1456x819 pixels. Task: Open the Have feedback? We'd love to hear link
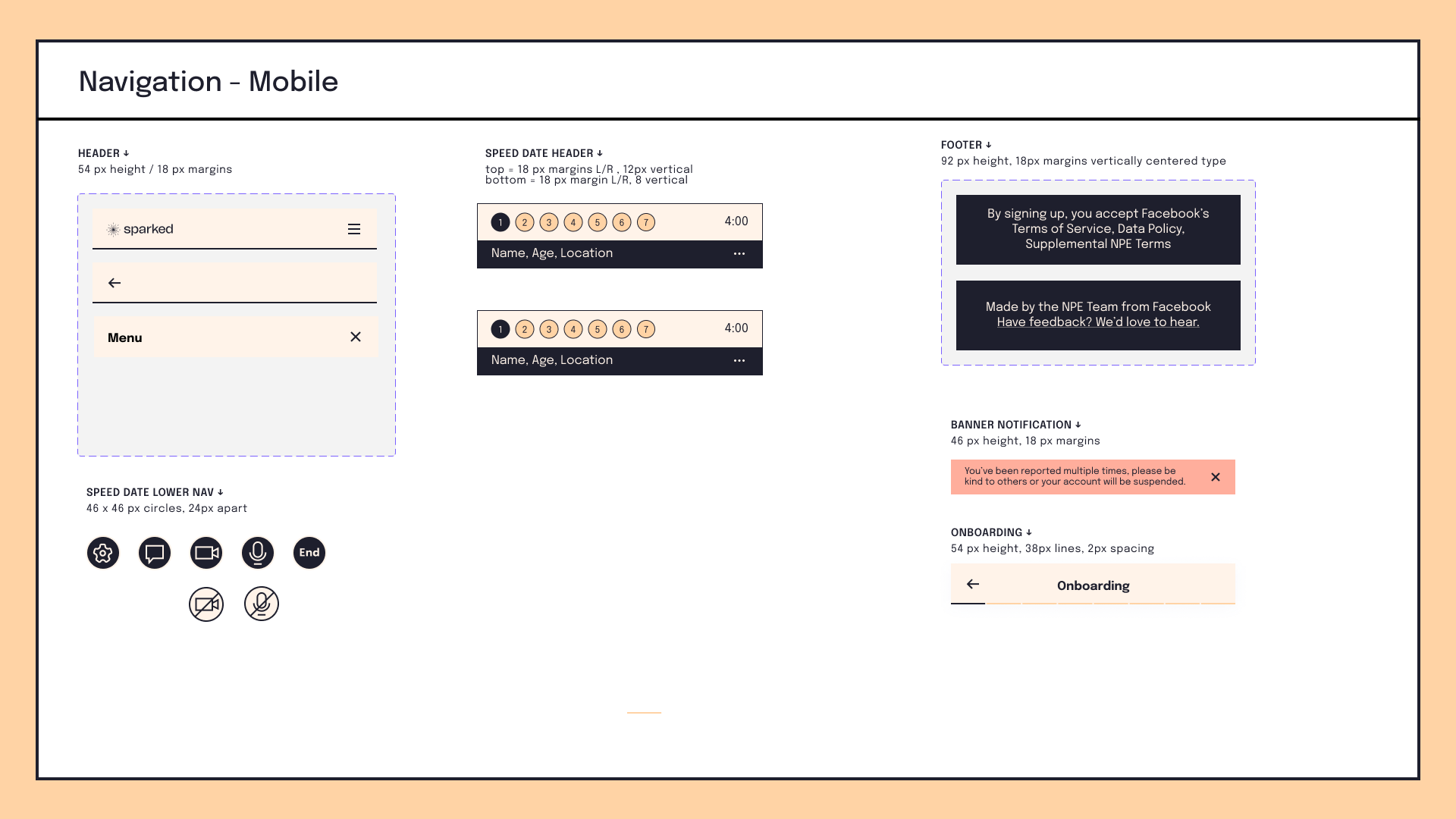click(x=1098, y=322)
